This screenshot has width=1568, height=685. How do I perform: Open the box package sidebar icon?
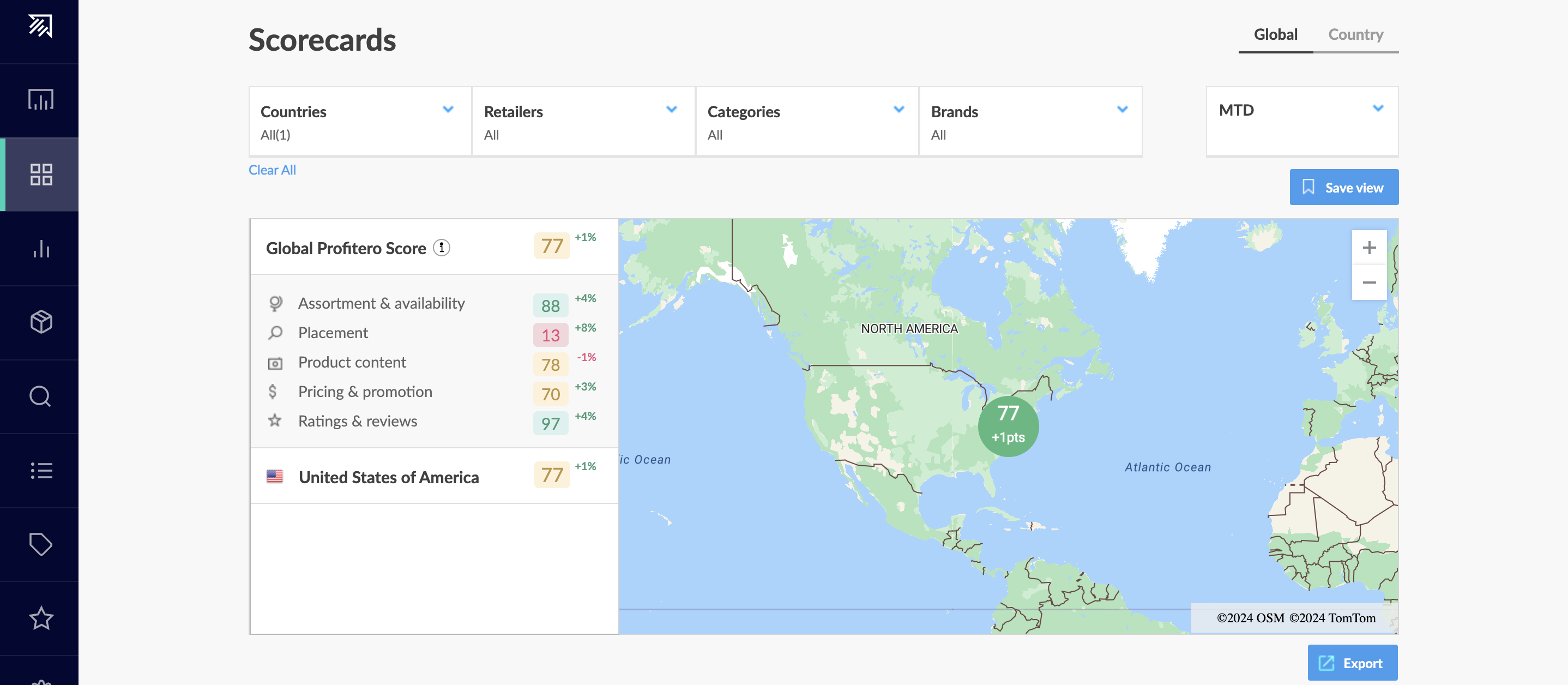41,322
